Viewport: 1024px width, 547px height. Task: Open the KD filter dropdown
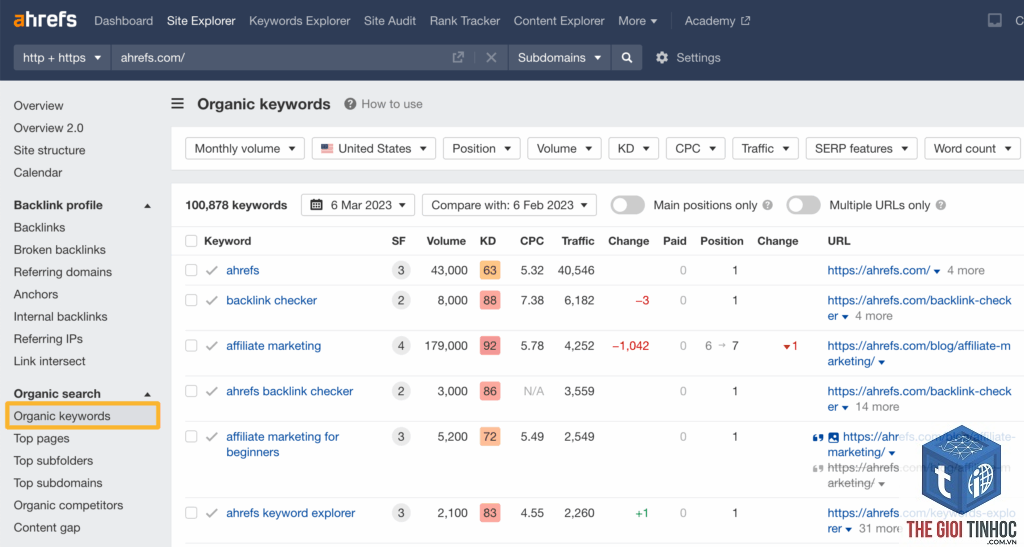point(633,149)
